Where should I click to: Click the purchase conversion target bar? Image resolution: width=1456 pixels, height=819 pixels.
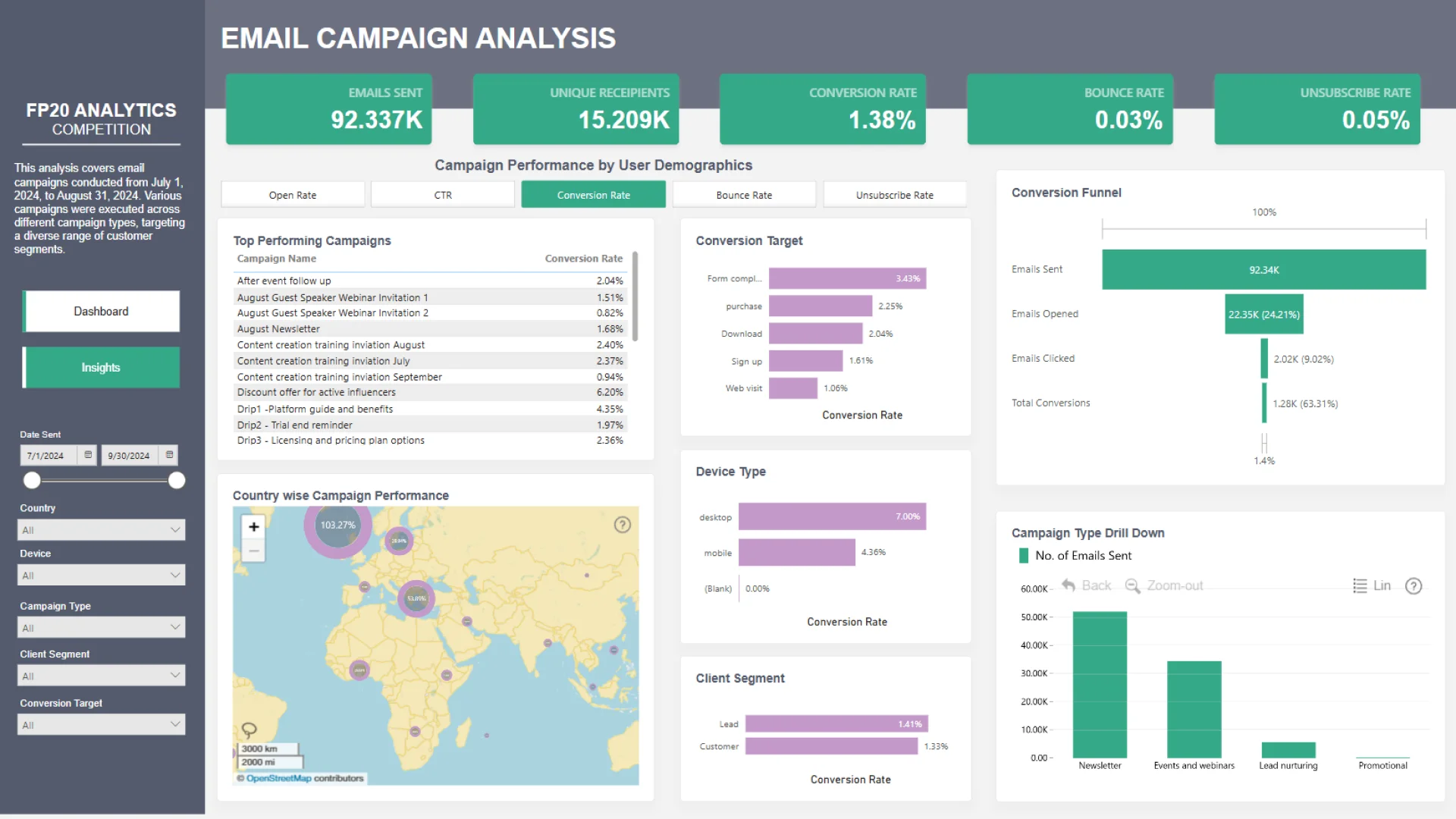pyautogui.click(x=821, y=306)
